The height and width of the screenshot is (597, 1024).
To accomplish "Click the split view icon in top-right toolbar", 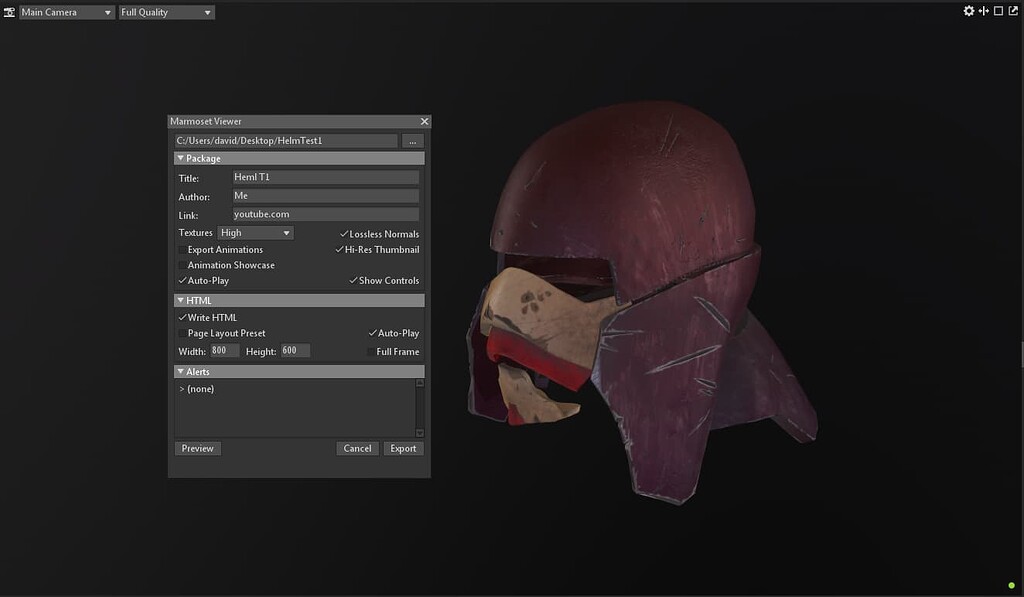I will (982, 10).
